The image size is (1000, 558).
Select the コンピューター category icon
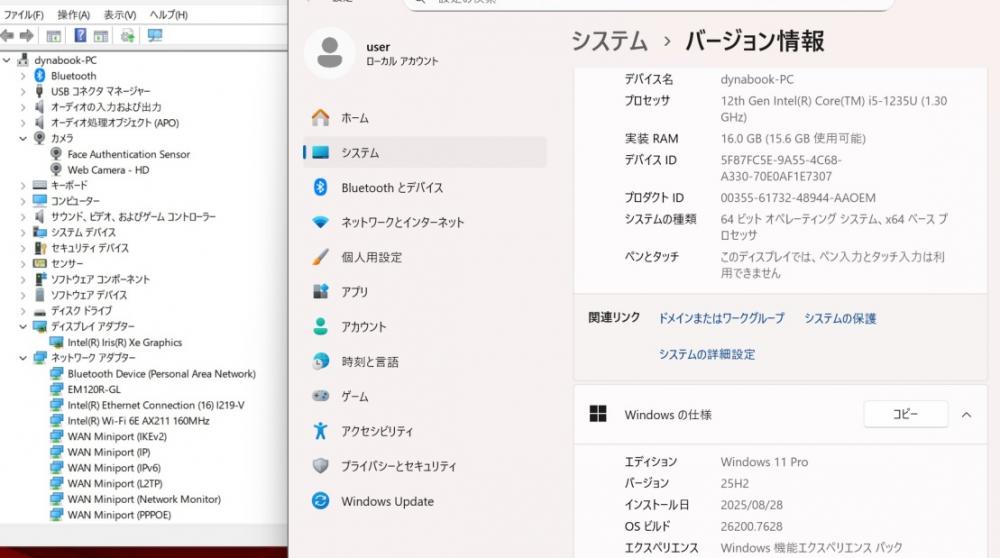(x=40, y=201)
